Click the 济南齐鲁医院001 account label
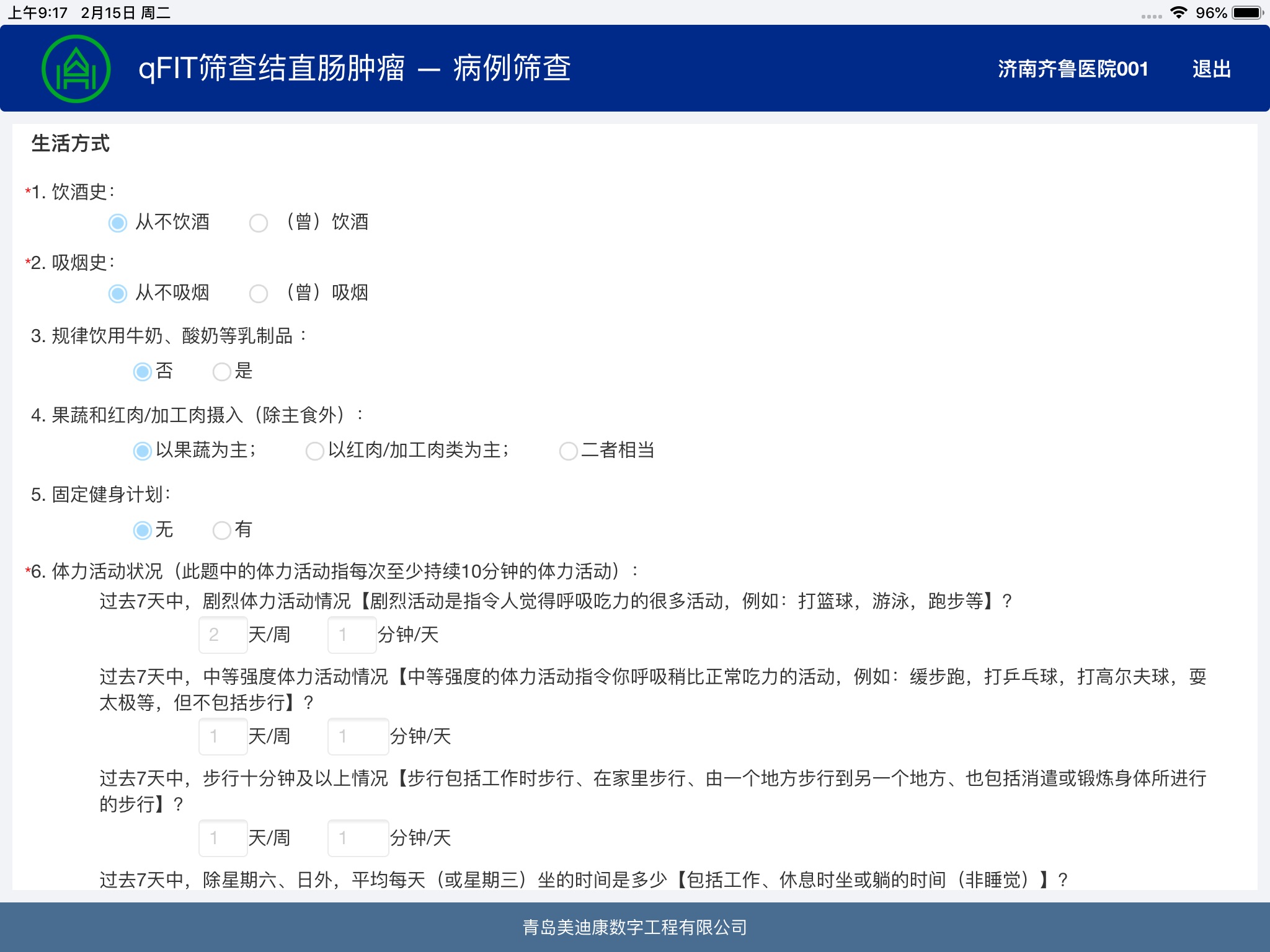This screenshot has height=952, width=1270. [x=1073, y=69]
